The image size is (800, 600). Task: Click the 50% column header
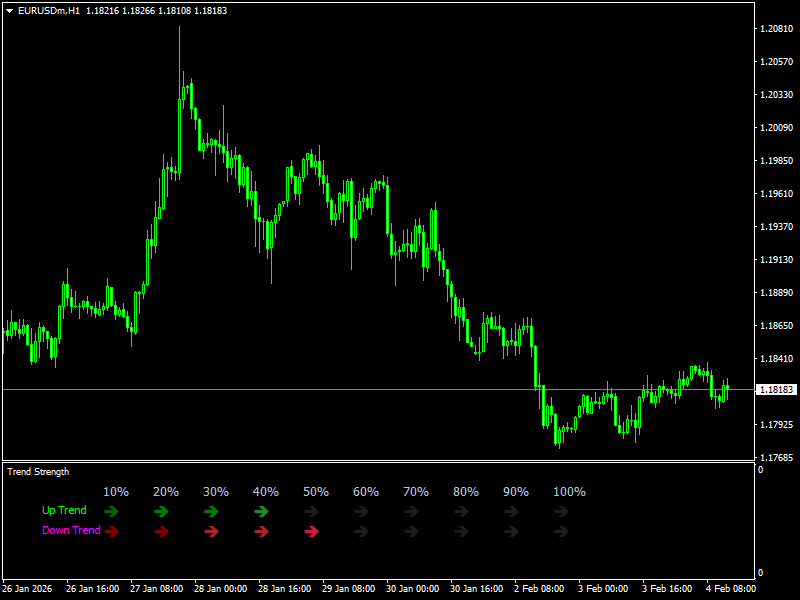tap(316, 492)
